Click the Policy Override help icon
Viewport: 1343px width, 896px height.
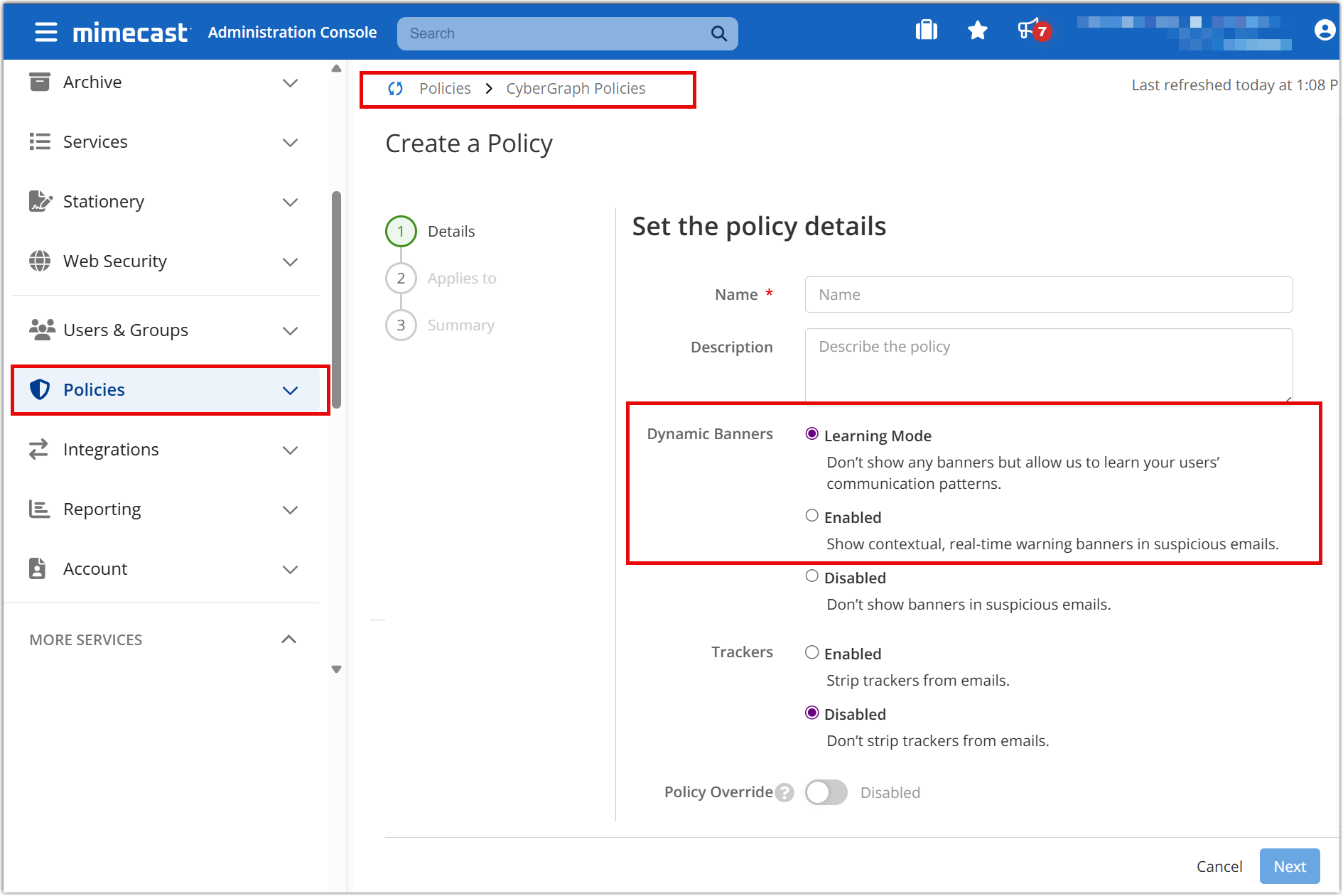784,792
